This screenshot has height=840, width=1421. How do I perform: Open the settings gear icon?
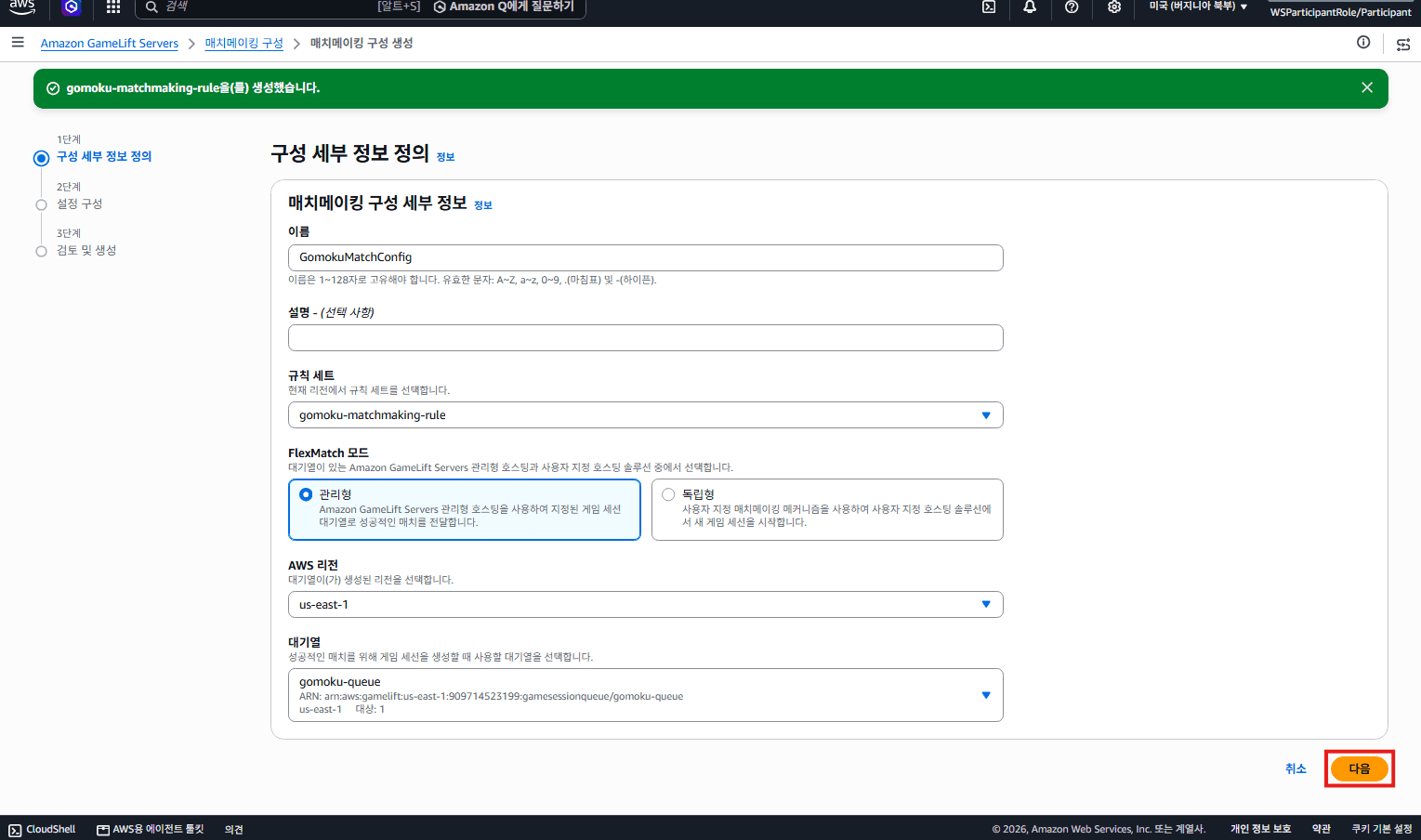(x=1114, y=7)
